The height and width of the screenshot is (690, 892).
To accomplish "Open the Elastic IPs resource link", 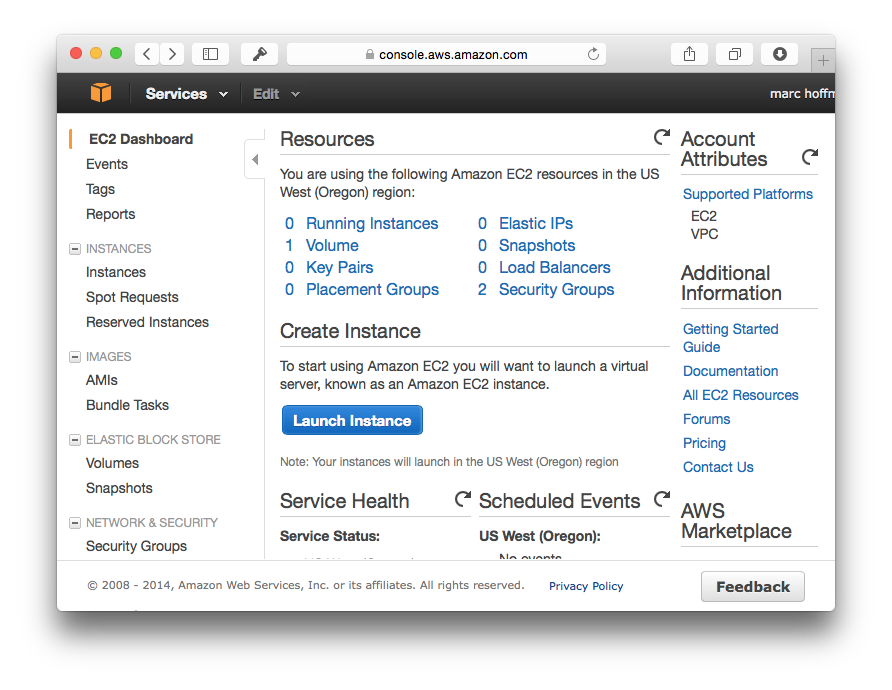I will point(536,224).
